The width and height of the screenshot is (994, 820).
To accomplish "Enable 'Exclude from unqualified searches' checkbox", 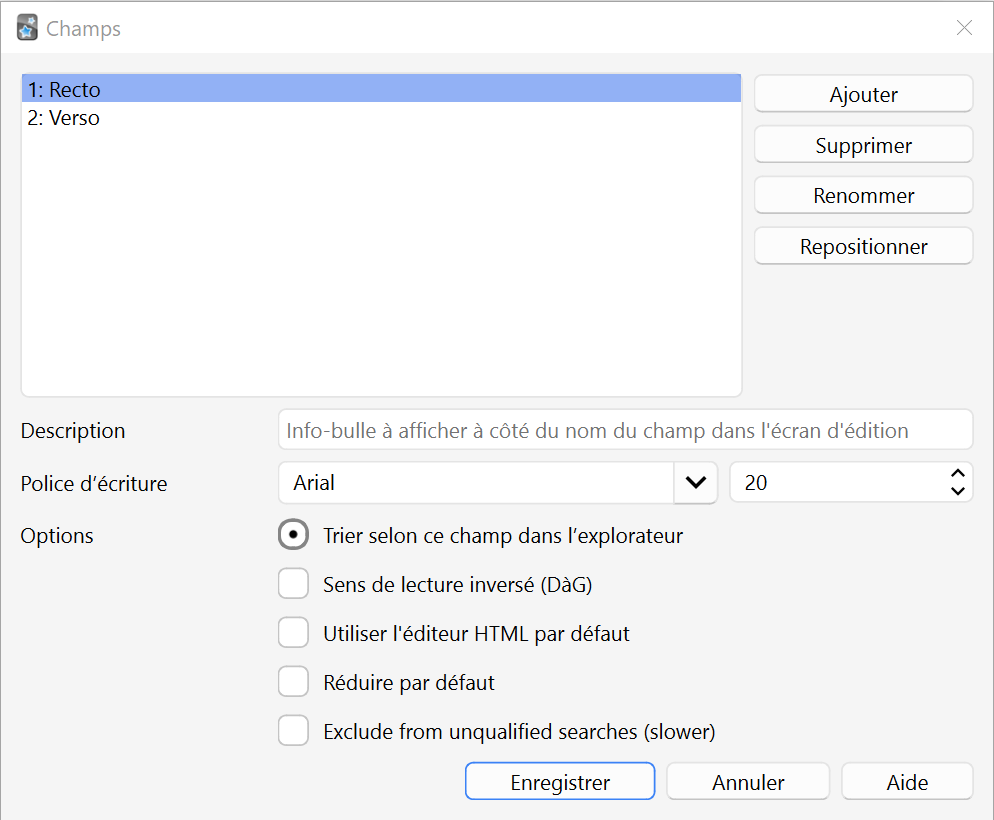I will pos(294,731).
